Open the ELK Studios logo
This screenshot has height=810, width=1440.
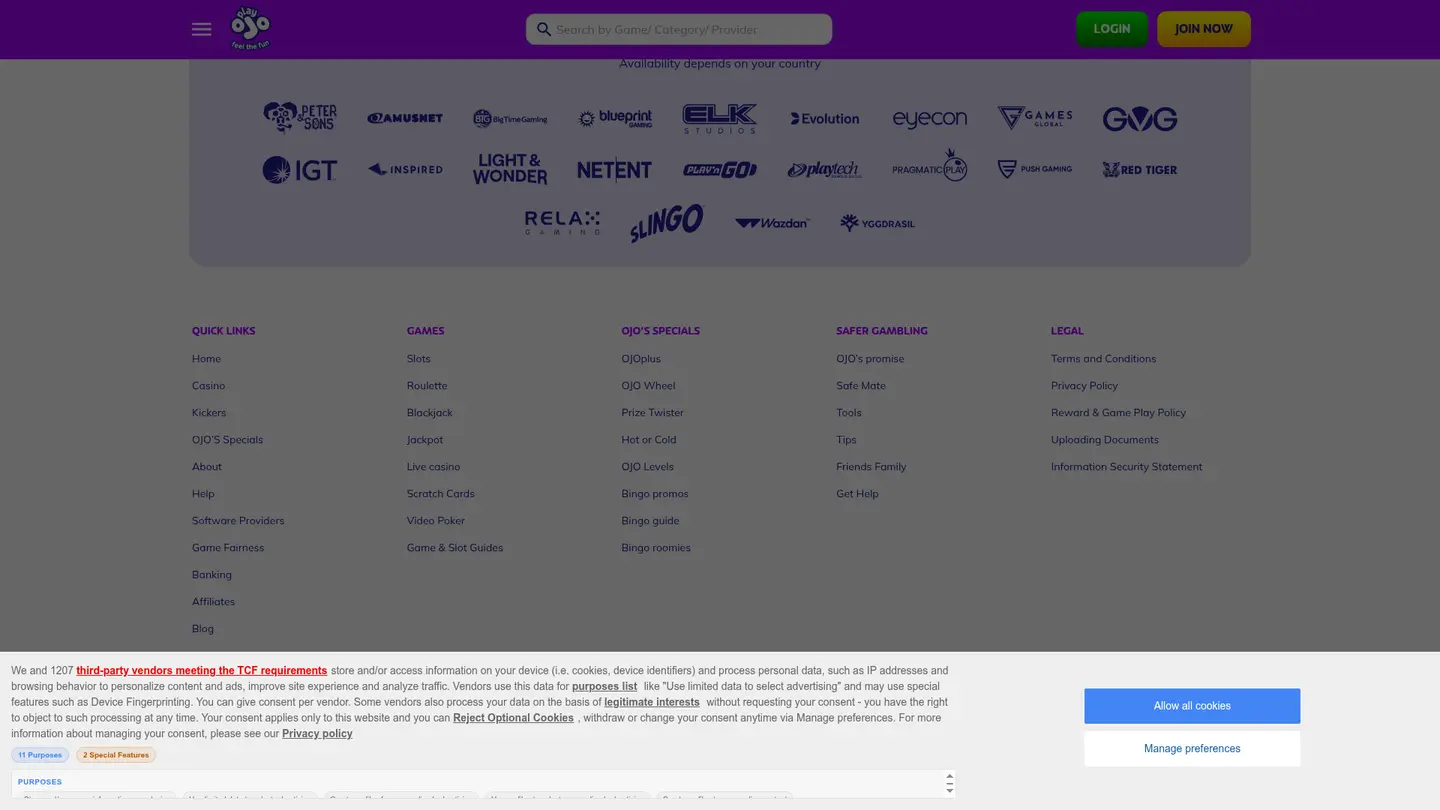click(720, 118)
